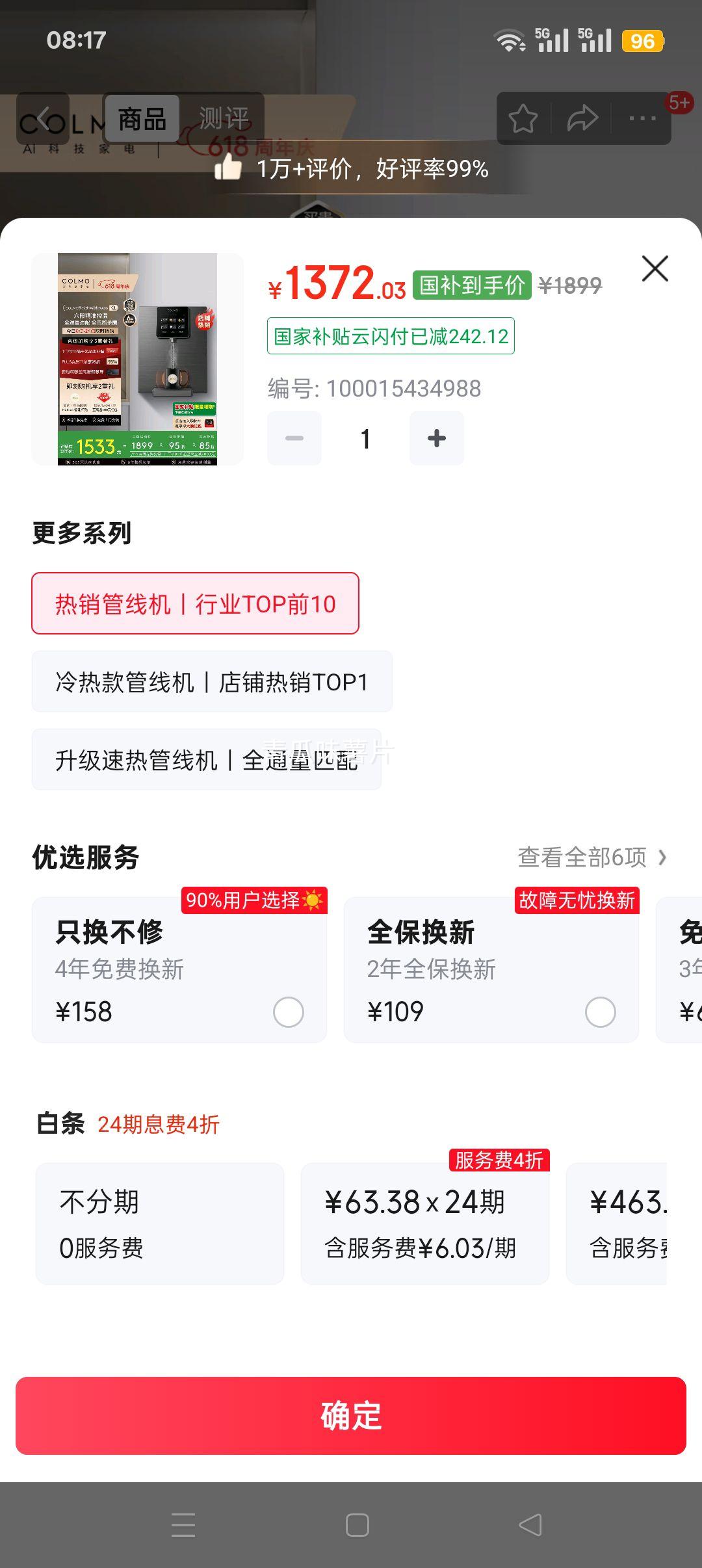
Task: Close the options sheet with X
Action: [655, 268]
